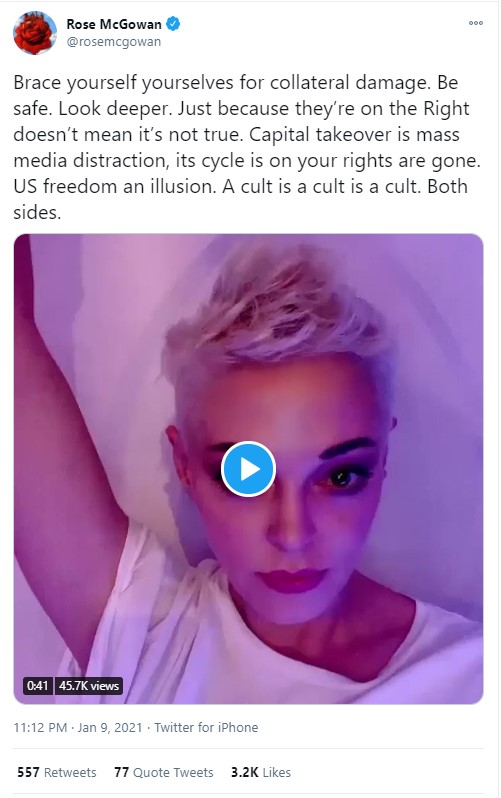
Task: Click the 0:41 video duration badge
Action: [x=37, y=686]
